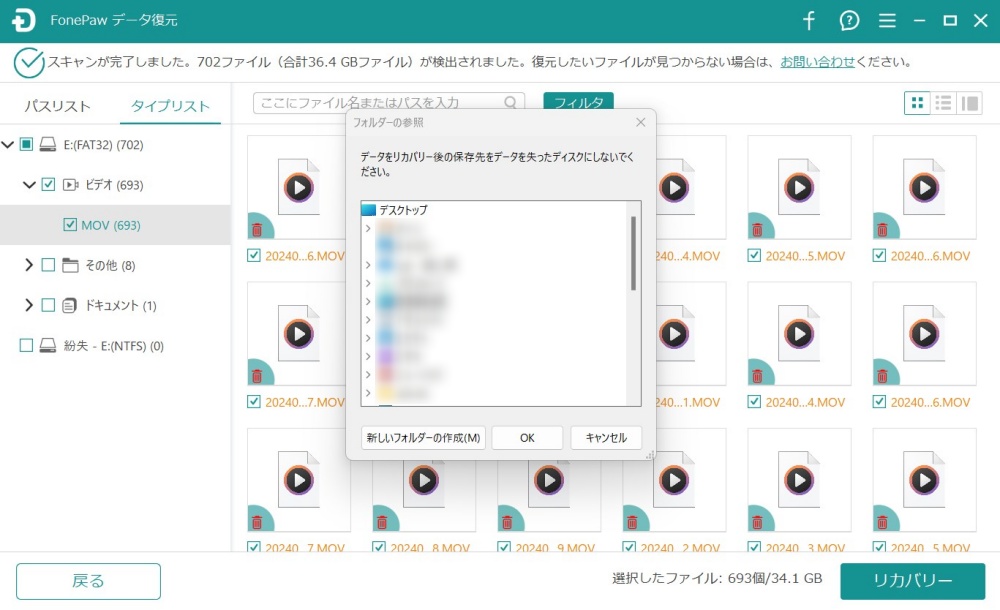
Task: Click the 紛失 - E:(NTFS) drive icon
Action: [48, 345]
